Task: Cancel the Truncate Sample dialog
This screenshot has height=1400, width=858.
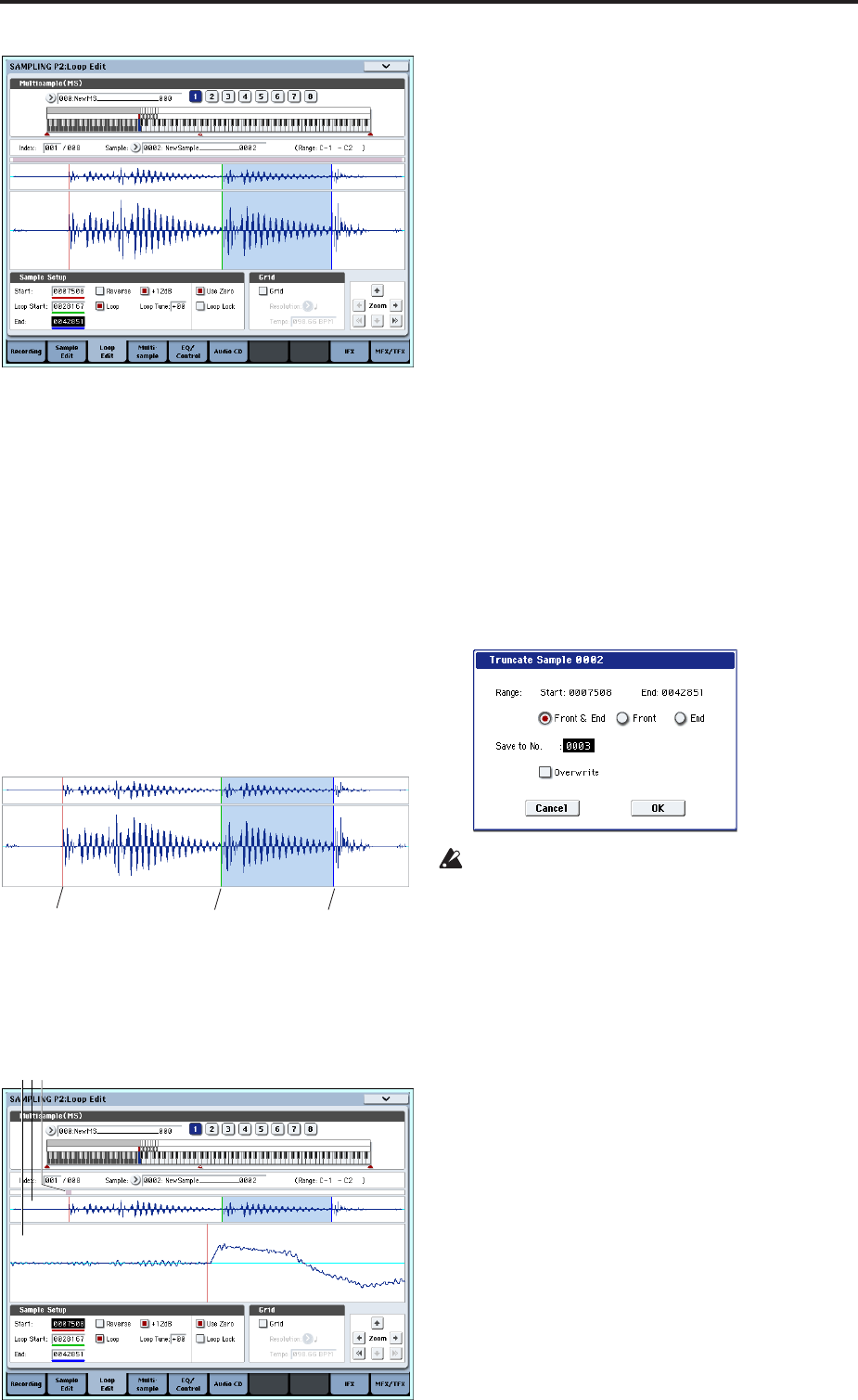Action: point(552,808)
